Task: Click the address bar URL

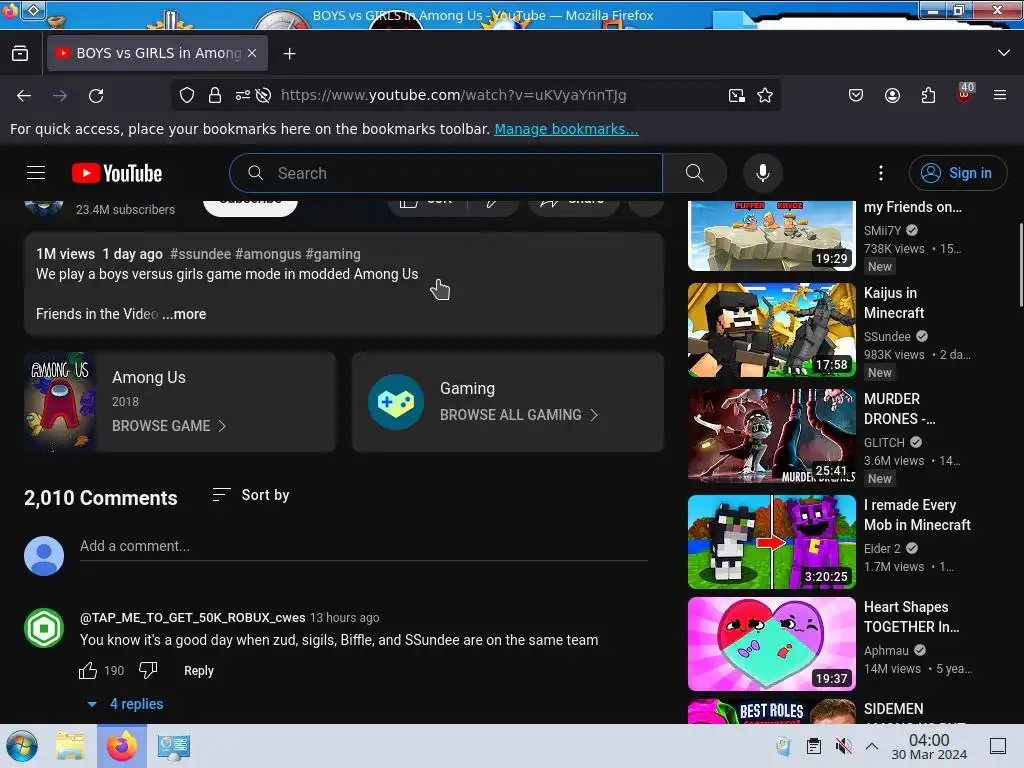Action: (x=453, y=95)
